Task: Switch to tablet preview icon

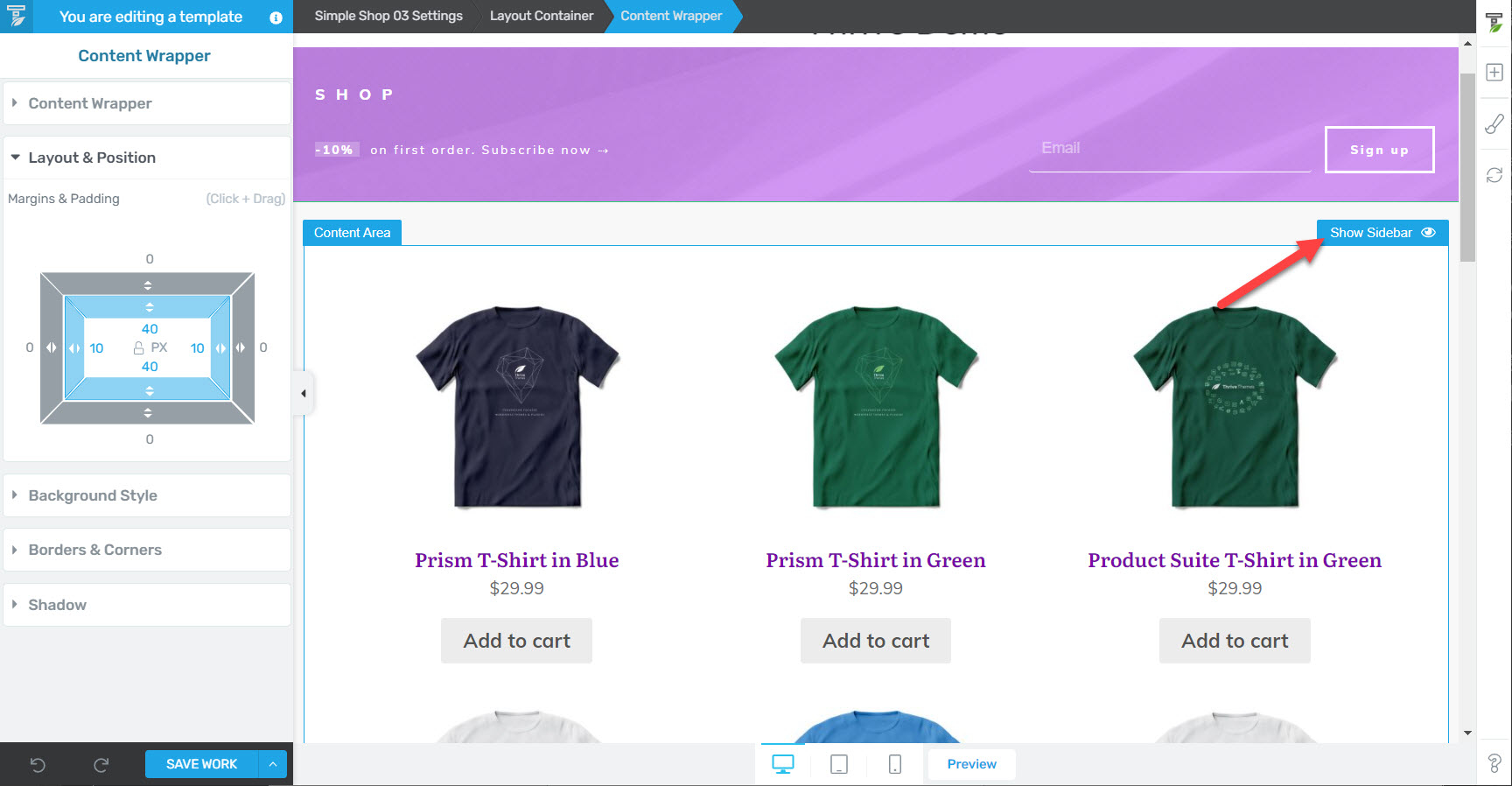Action: pos(838,764)
